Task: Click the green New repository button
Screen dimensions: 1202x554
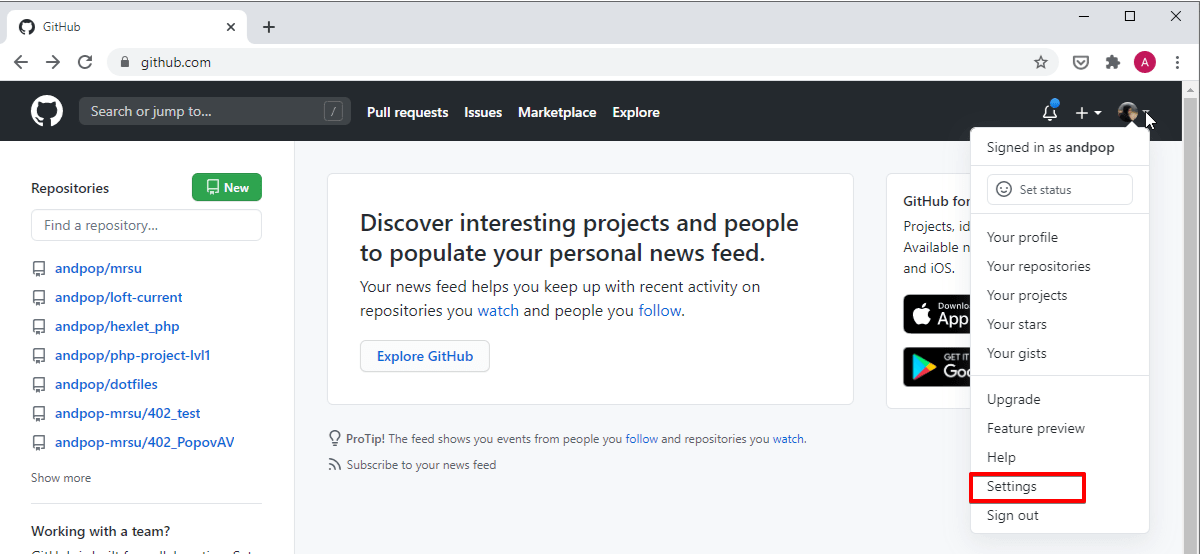Action: [x=227, y=187]
